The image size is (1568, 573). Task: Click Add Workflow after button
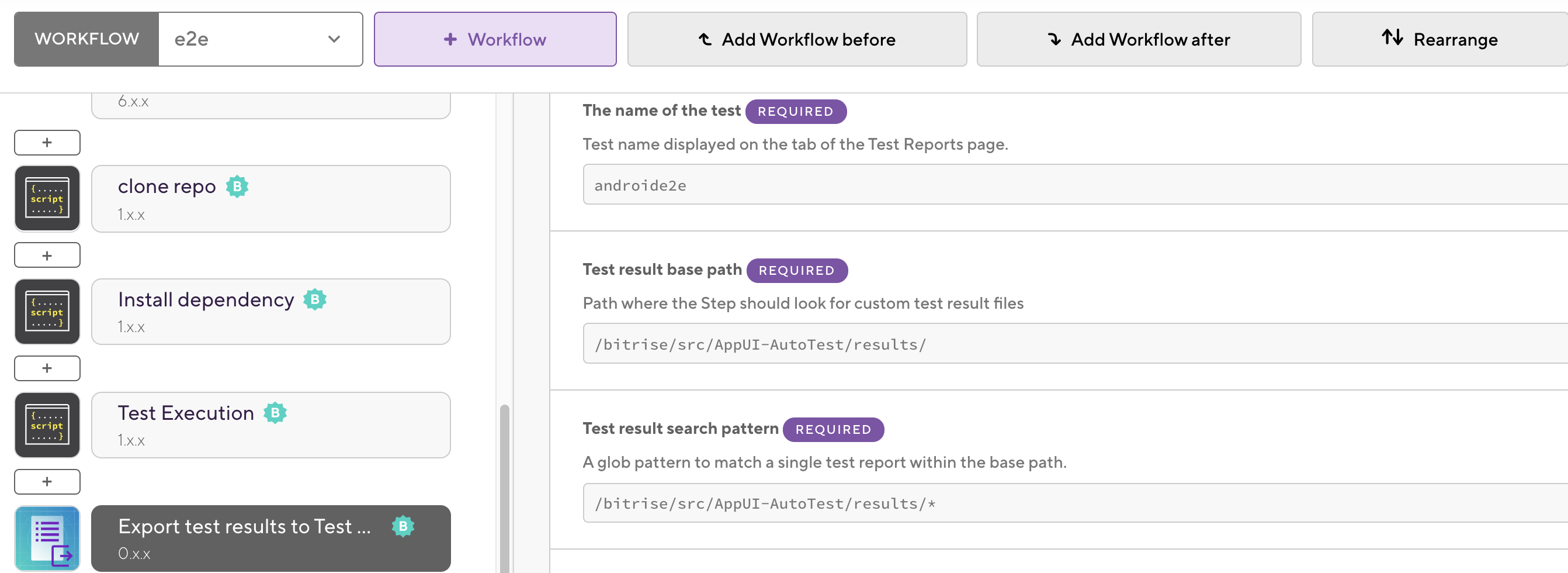click(x=1138, y=39)
